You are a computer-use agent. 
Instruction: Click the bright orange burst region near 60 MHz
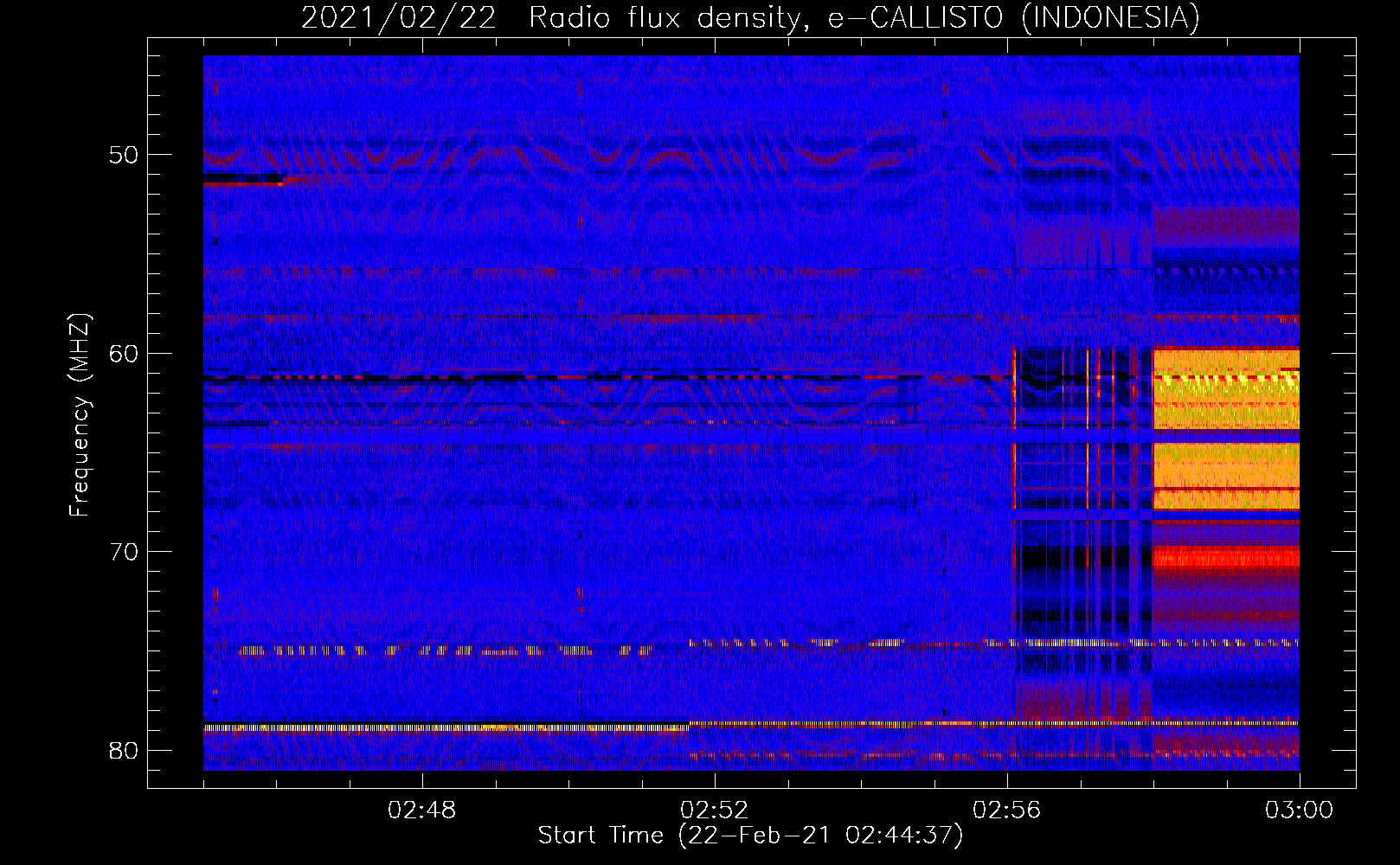coord(1226,389)
